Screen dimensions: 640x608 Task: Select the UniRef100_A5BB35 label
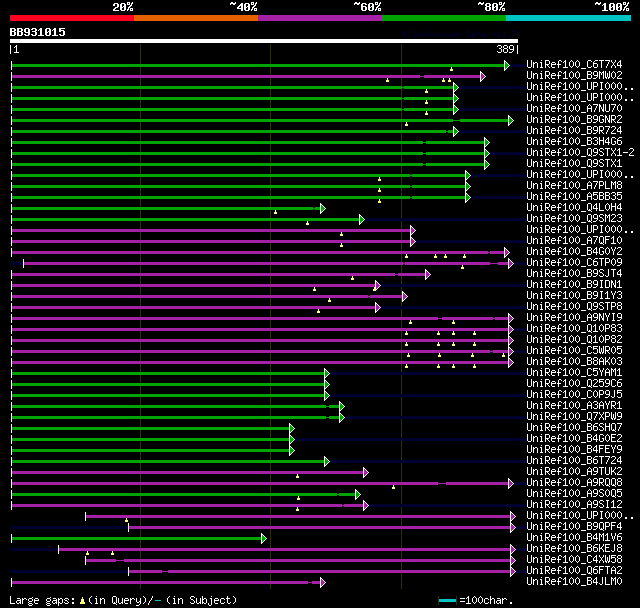(574, 197)
